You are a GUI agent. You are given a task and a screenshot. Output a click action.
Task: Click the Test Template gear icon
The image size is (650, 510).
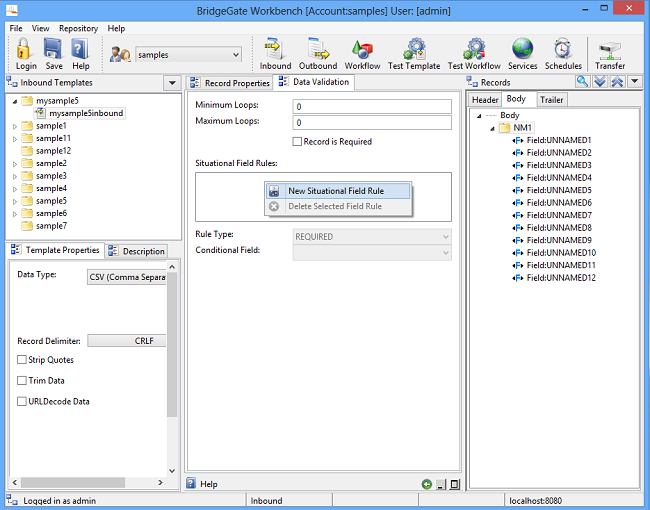pos(414,49)
